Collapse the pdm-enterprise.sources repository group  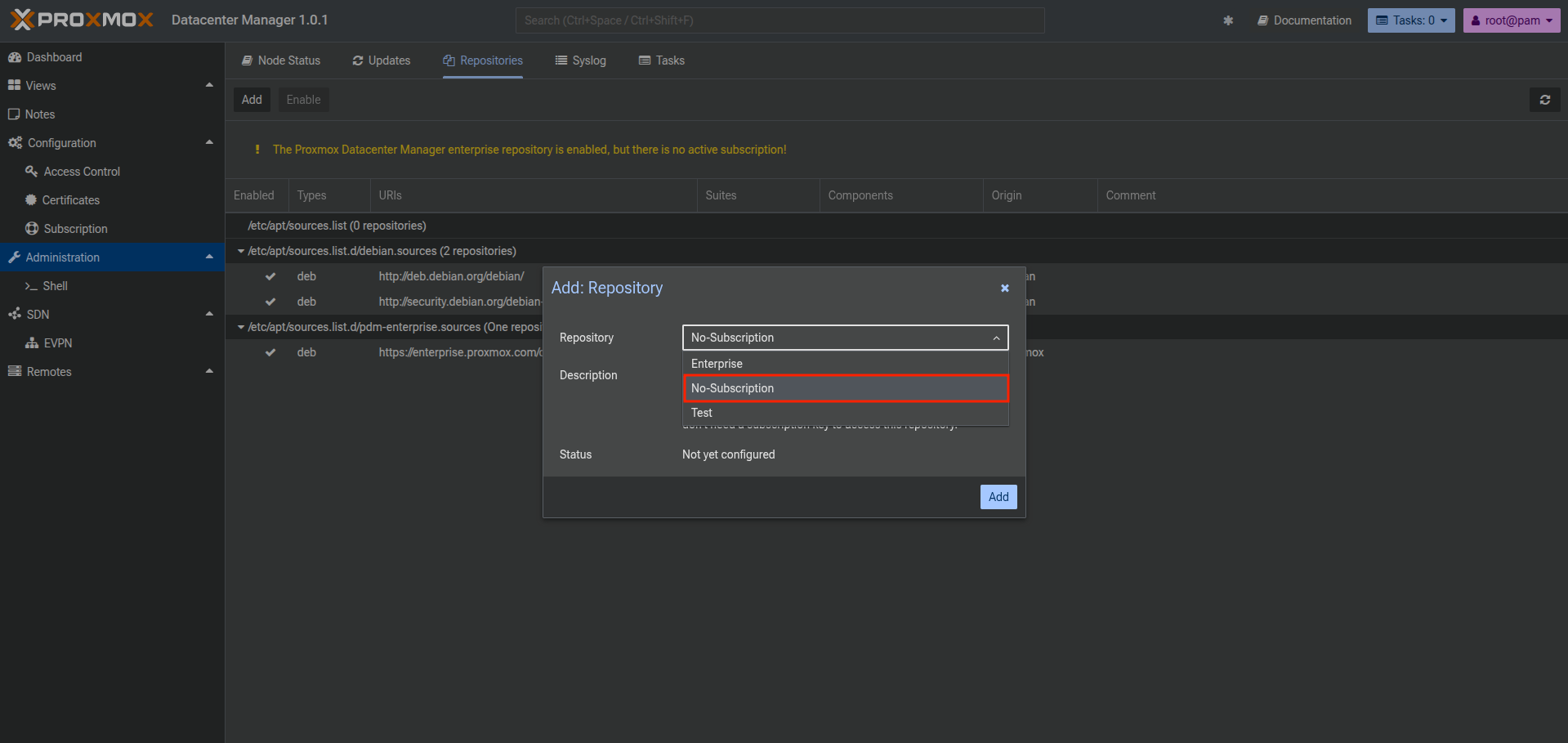tap(241, 327)
